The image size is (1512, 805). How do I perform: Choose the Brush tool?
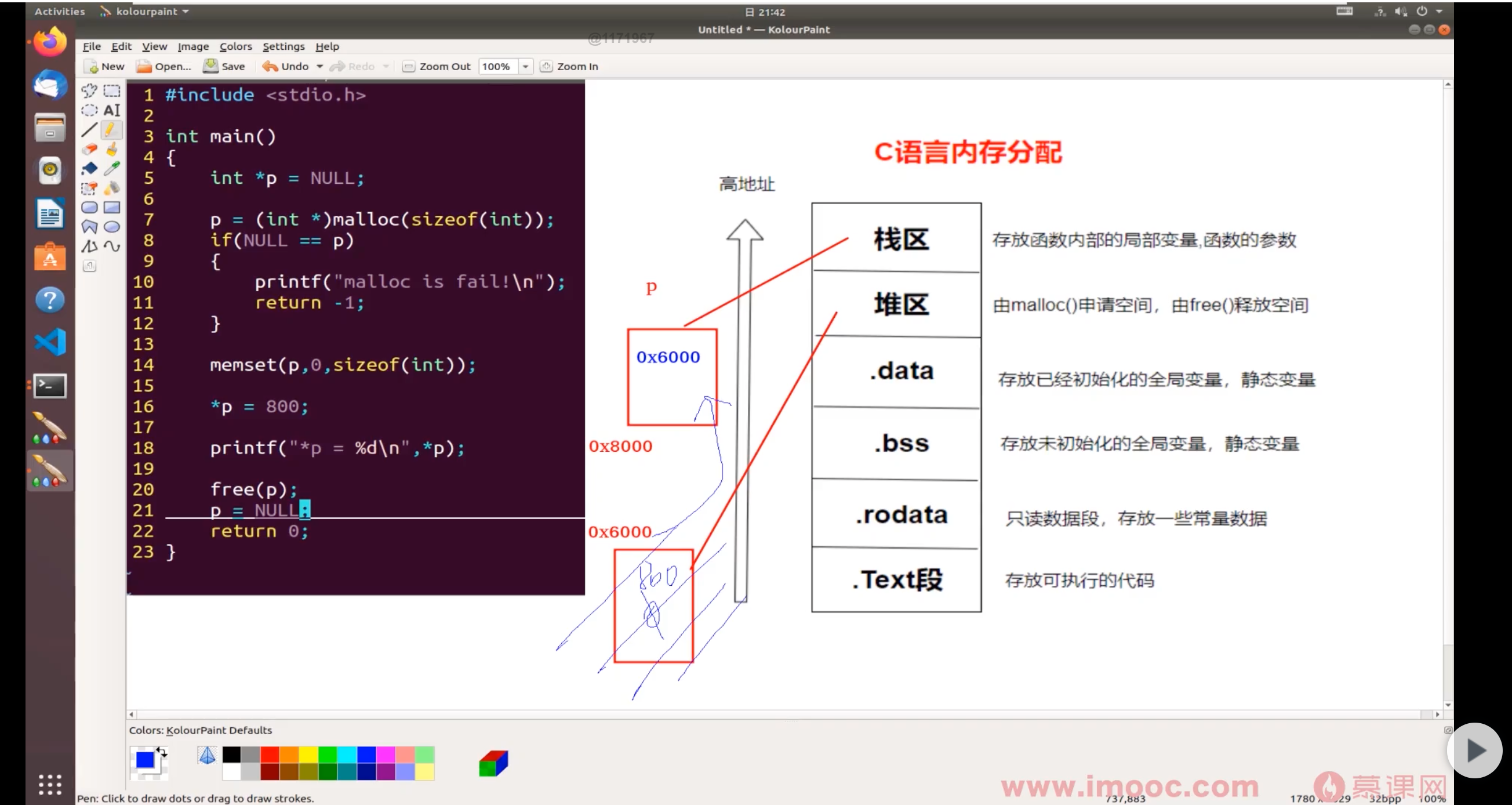(x=111, y=149)
